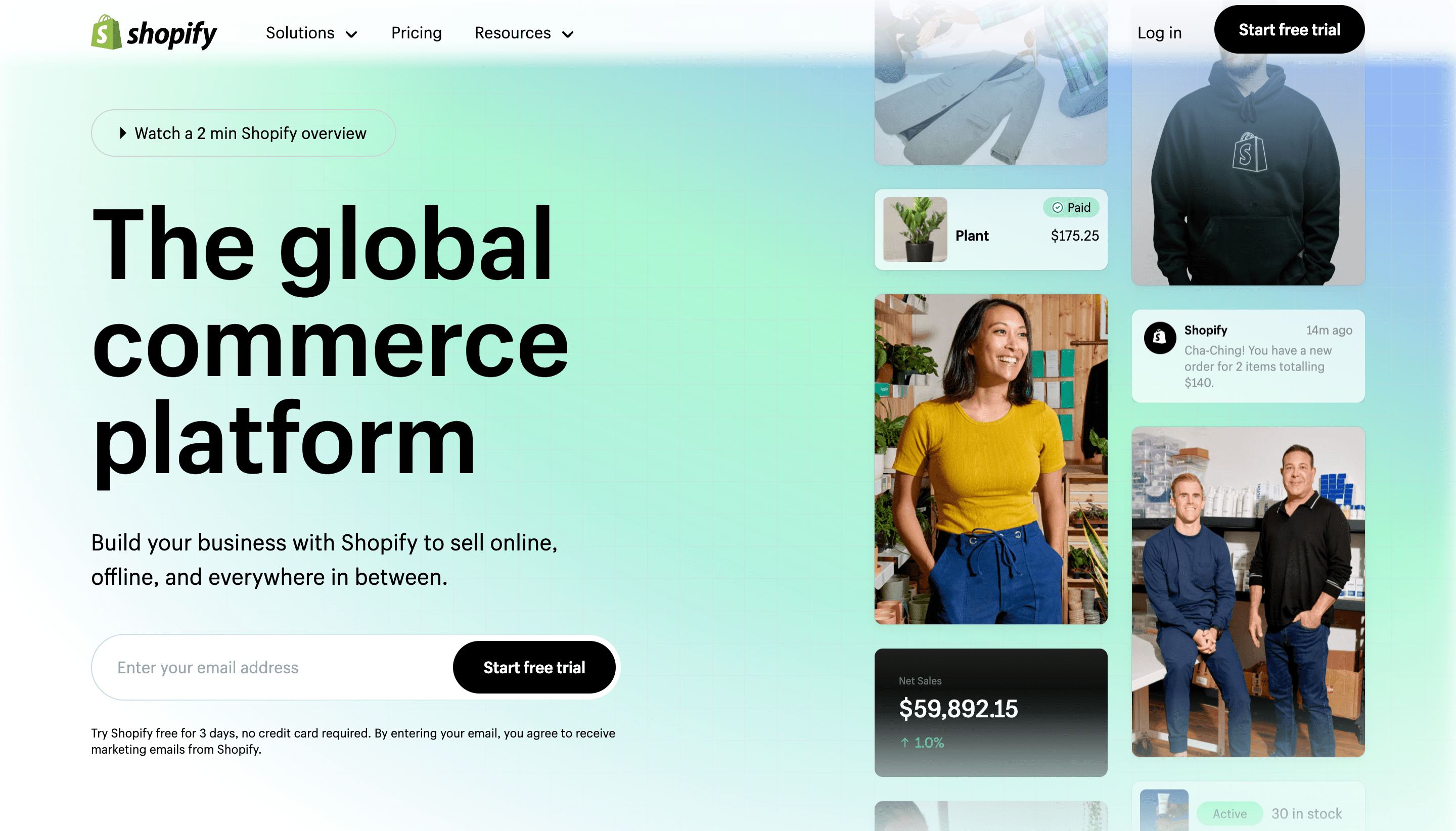
Task: Click the Active status badge
Action: click(x=1230, y=813)
